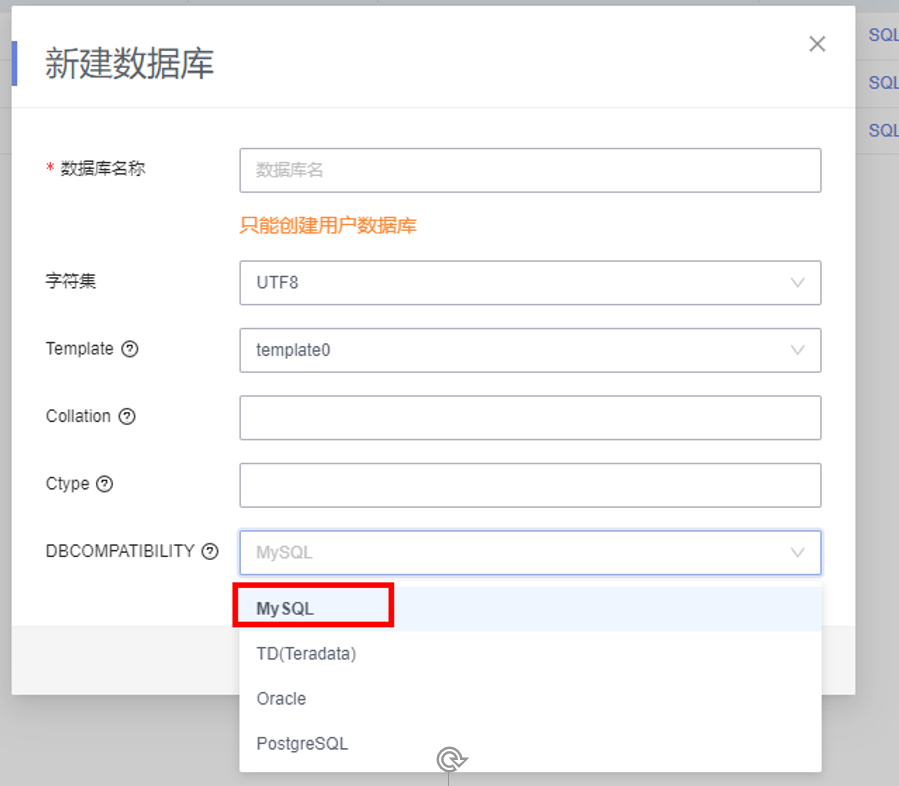Select MySQL from compatibility list

pyautogui.click(x=530, y=608)
